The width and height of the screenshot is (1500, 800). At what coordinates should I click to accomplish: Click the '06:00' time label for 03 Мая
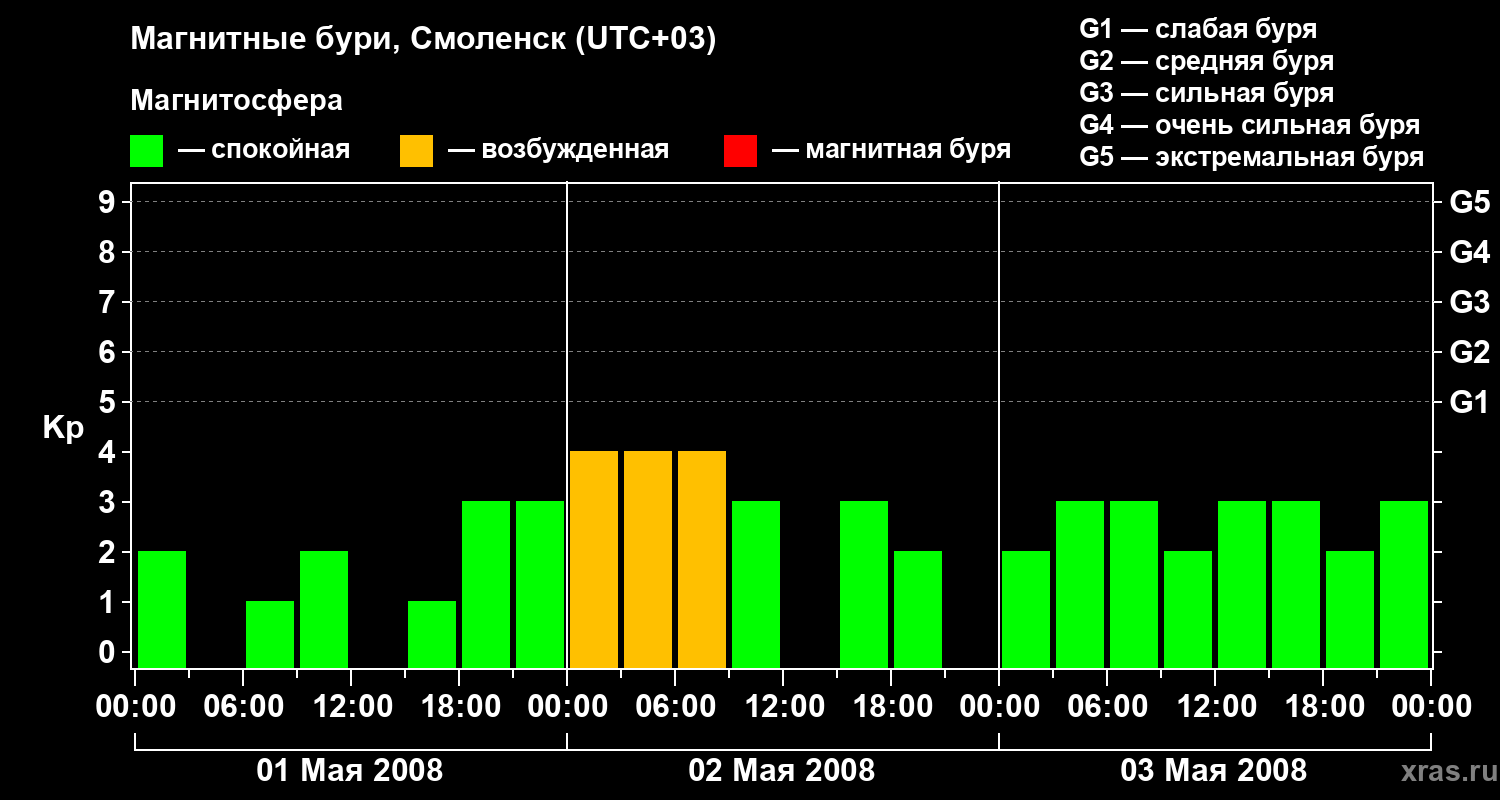pyautogui.click(x=1107, y=707)
